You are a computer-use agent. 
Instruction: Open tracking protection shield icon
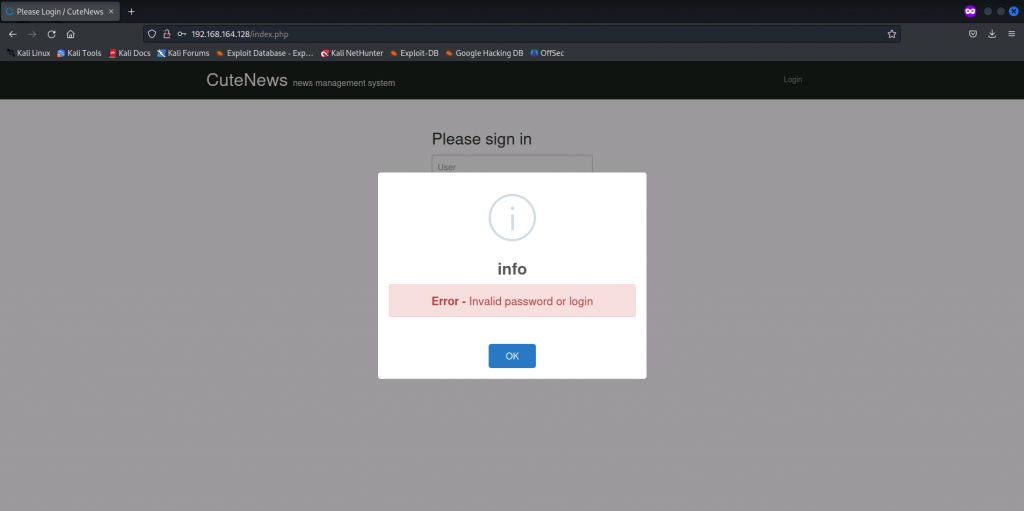click(152, 34)
